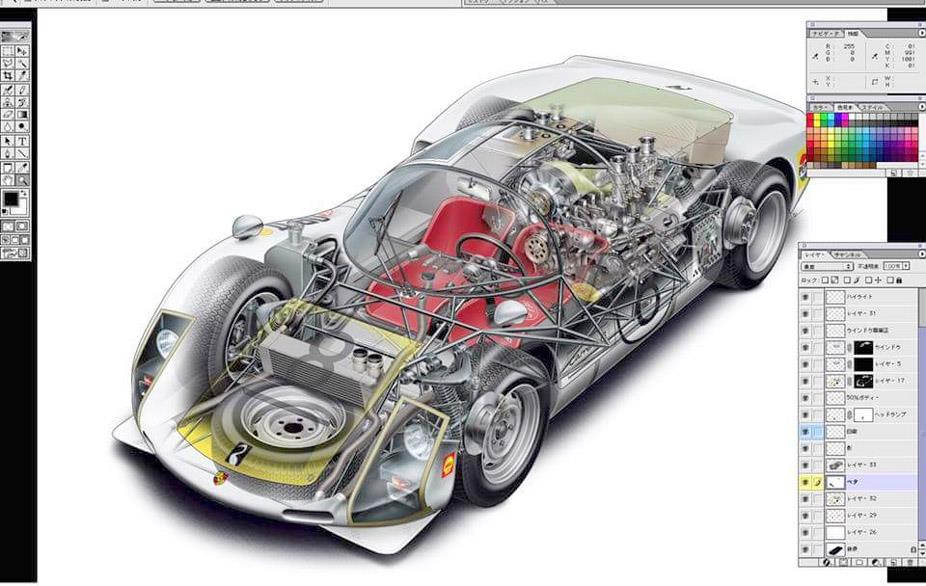Select the Crop tool
926x586 pixels.
[x=8, y=76]
